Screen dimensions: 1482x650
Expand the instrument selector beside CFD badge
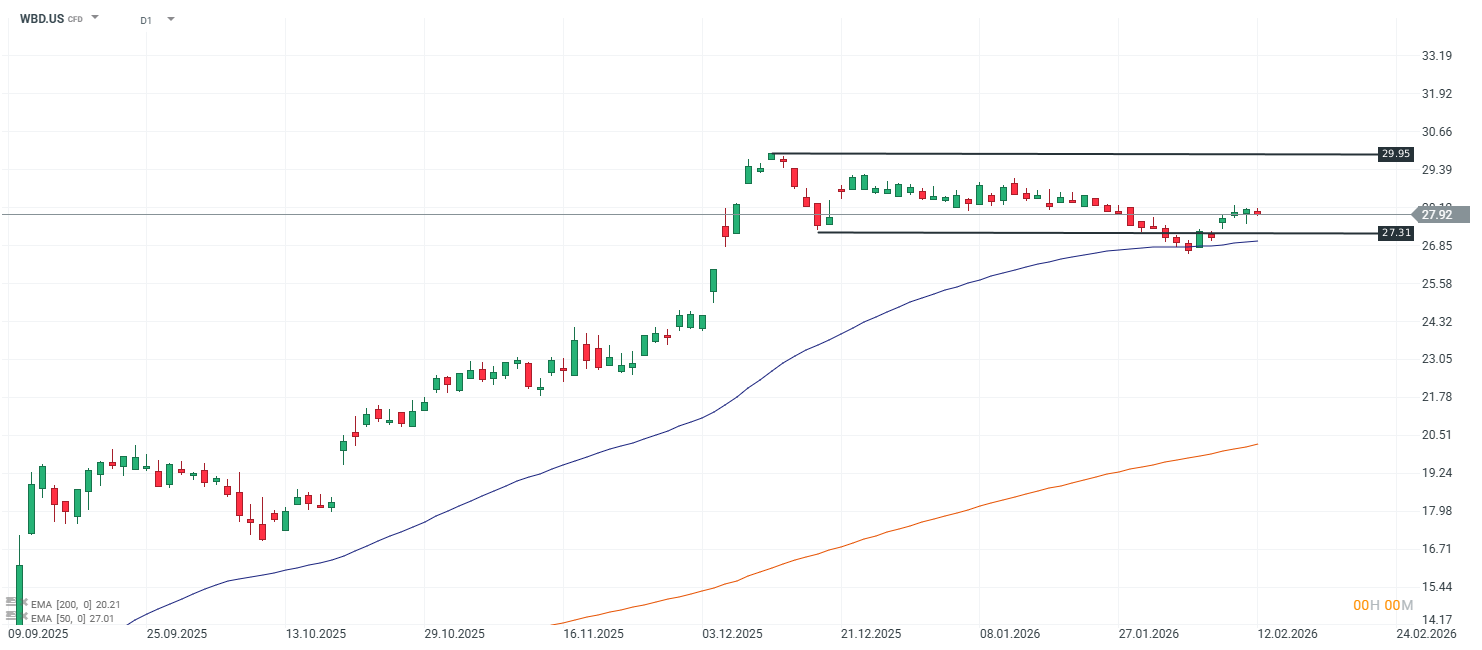coord(94,17)
